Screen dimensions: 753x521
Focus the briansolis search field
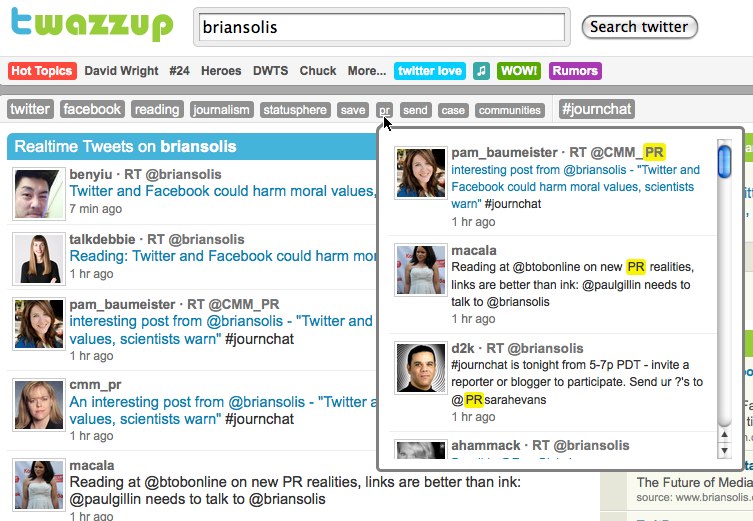pyautogui.click(x=382, y=27)
